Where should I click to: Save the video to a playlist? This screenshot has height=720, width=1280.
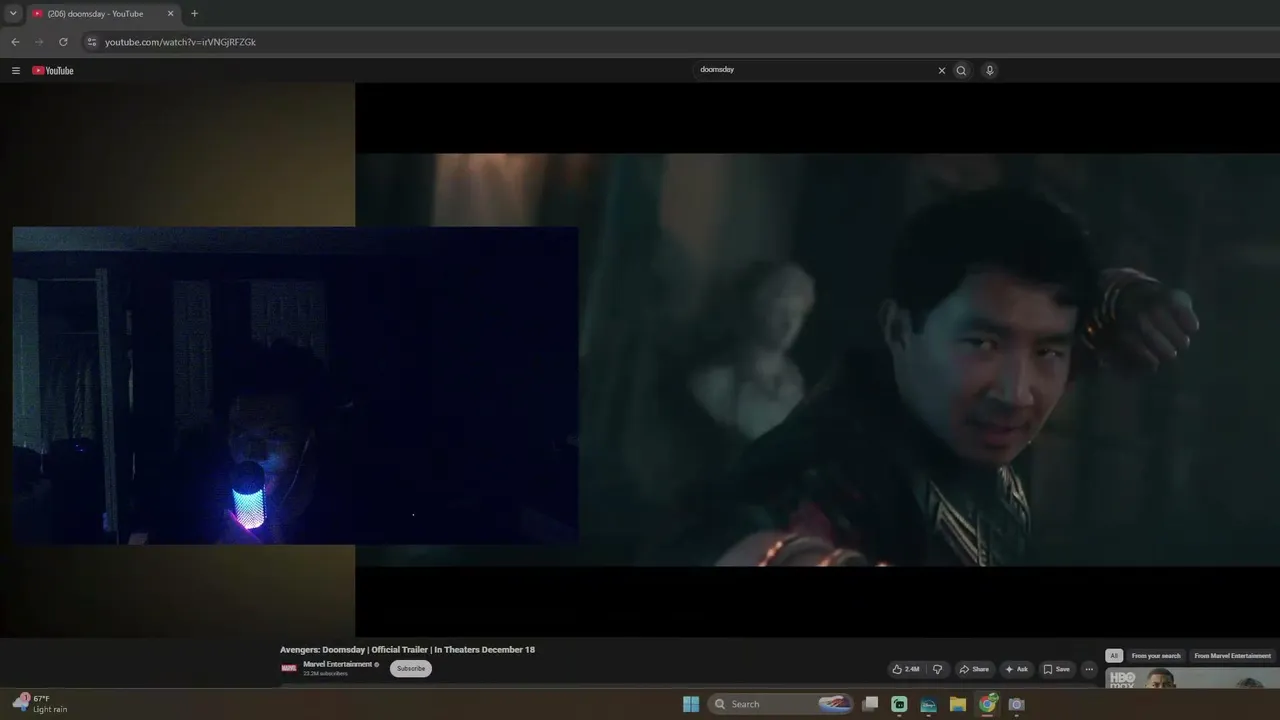(1056, 669)
